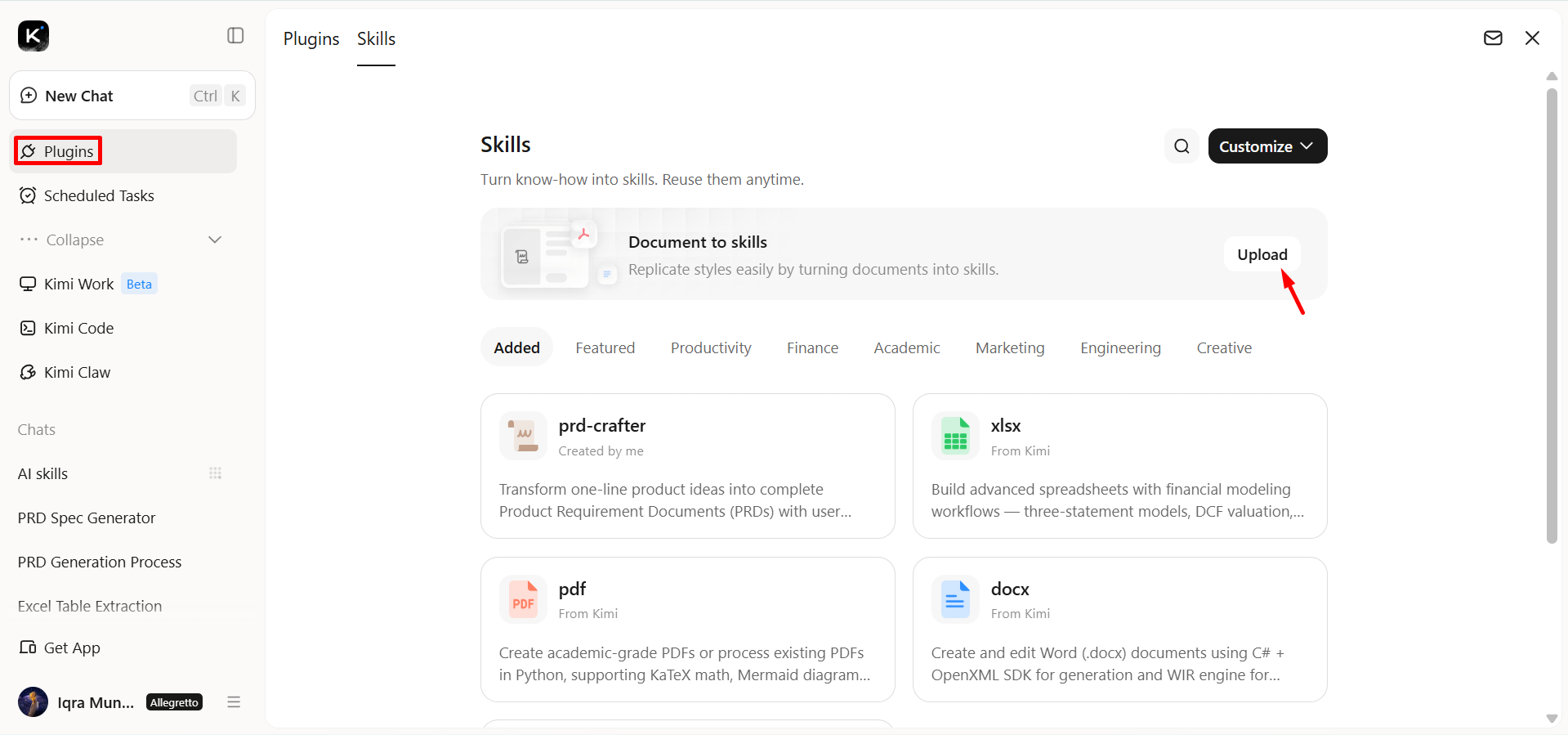Click the three-dots Collapse icon
The width and height of the screenshot is (1568, 735).
(29, 240)
